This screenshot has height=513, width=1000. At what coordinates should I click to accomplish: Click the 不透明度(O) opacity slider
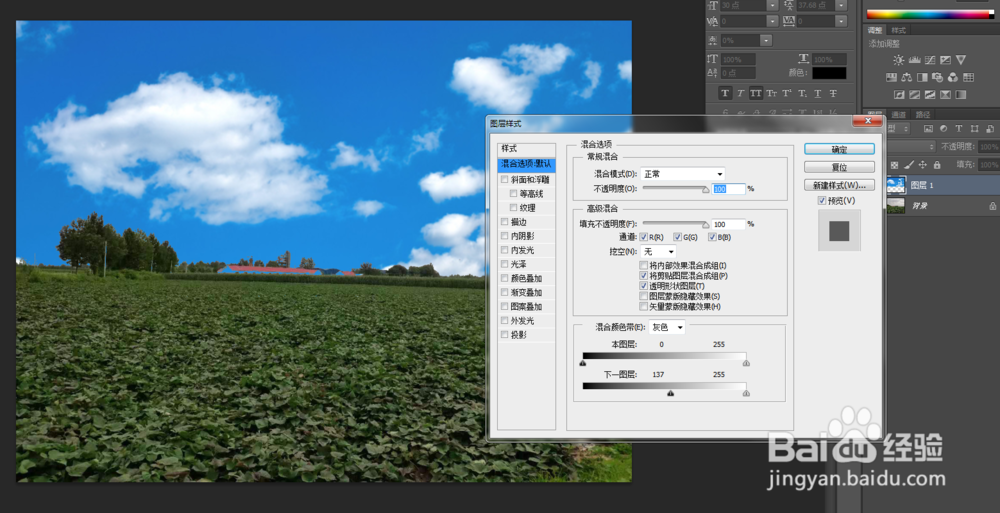point(675,189)
